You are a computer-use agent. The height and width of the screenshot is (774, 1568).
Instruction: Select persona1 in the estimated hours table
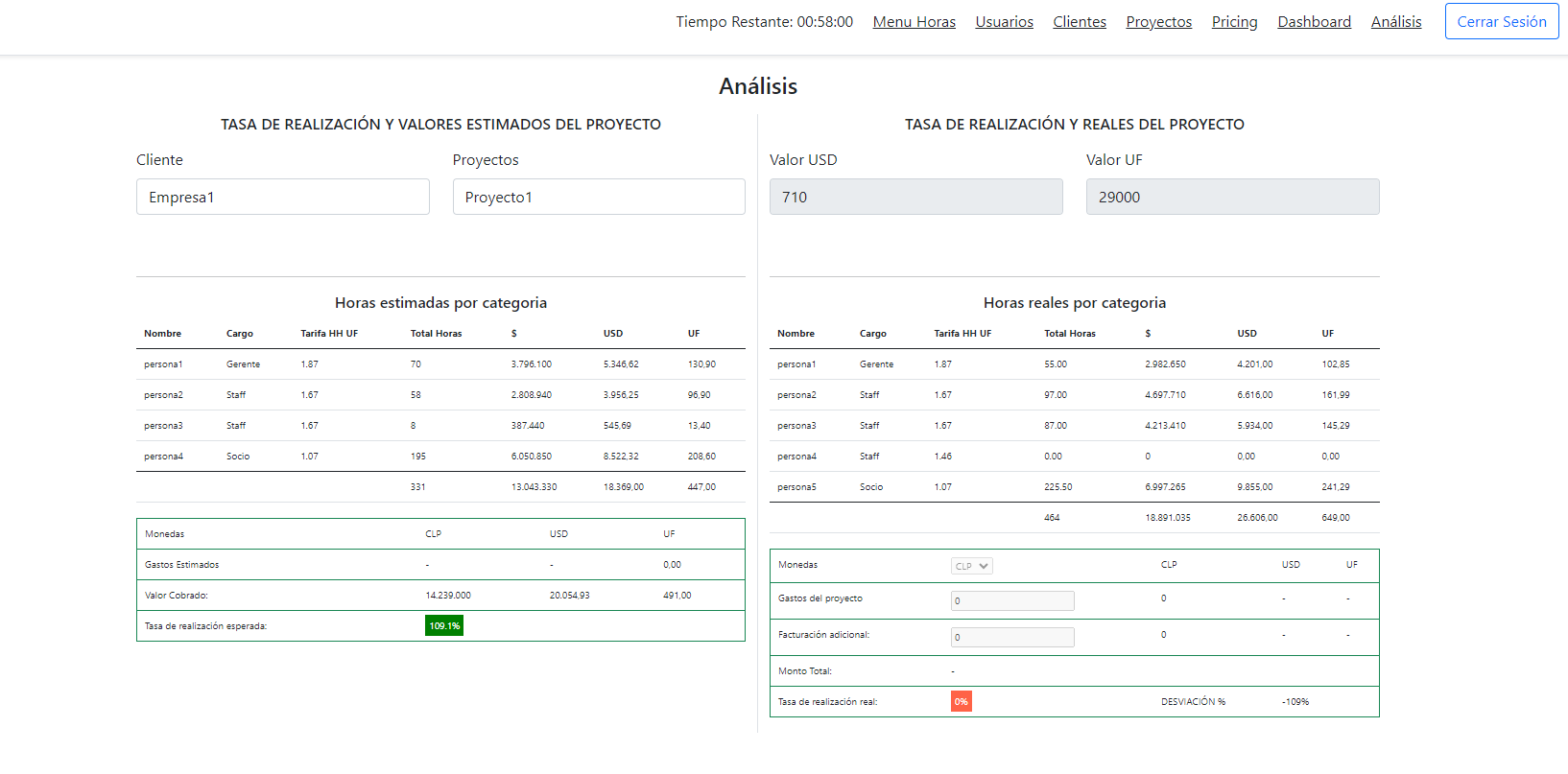(440, 364)
